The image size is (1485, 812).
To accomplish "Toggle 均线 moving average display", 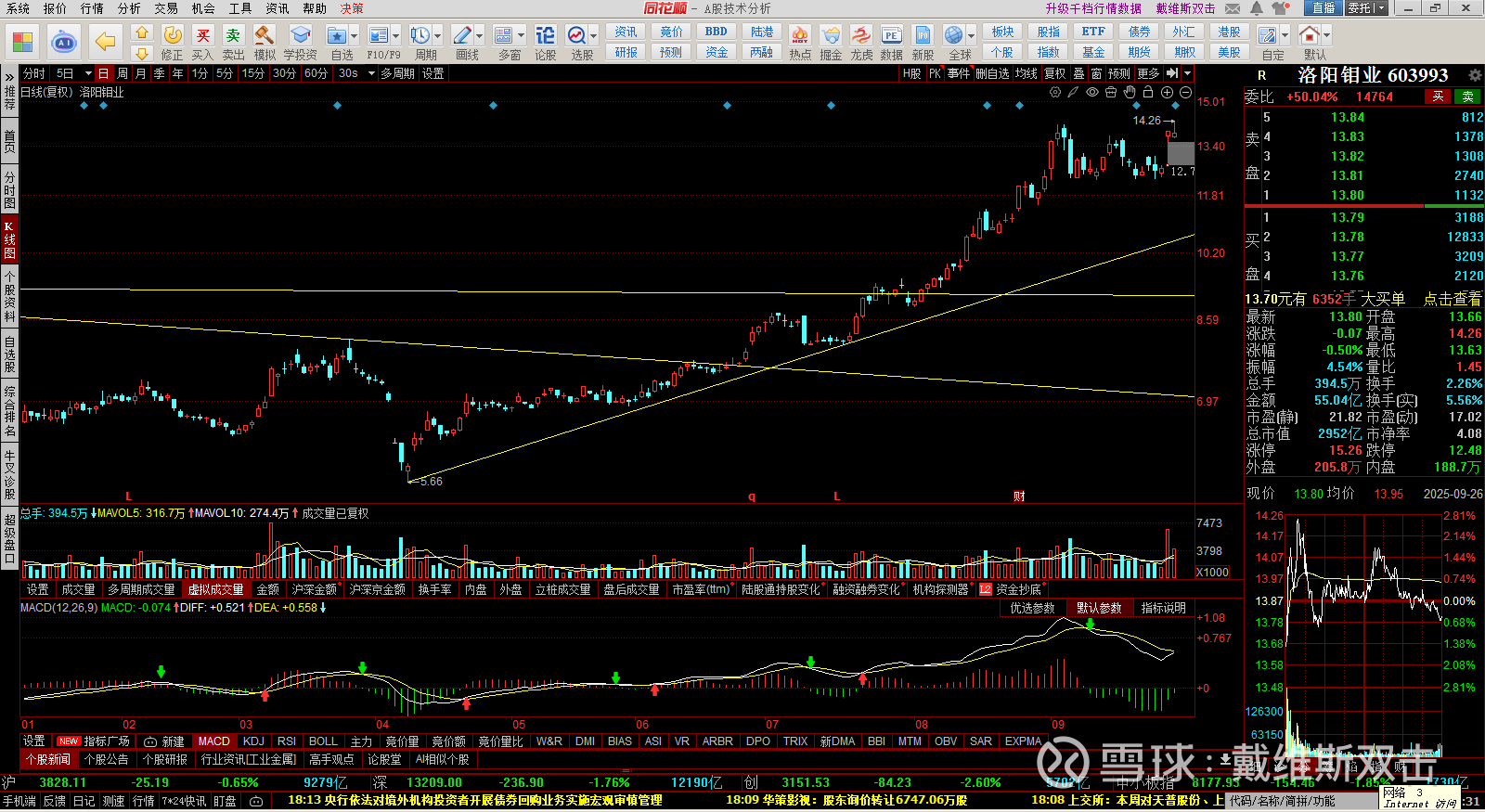I will (1026, 73).
